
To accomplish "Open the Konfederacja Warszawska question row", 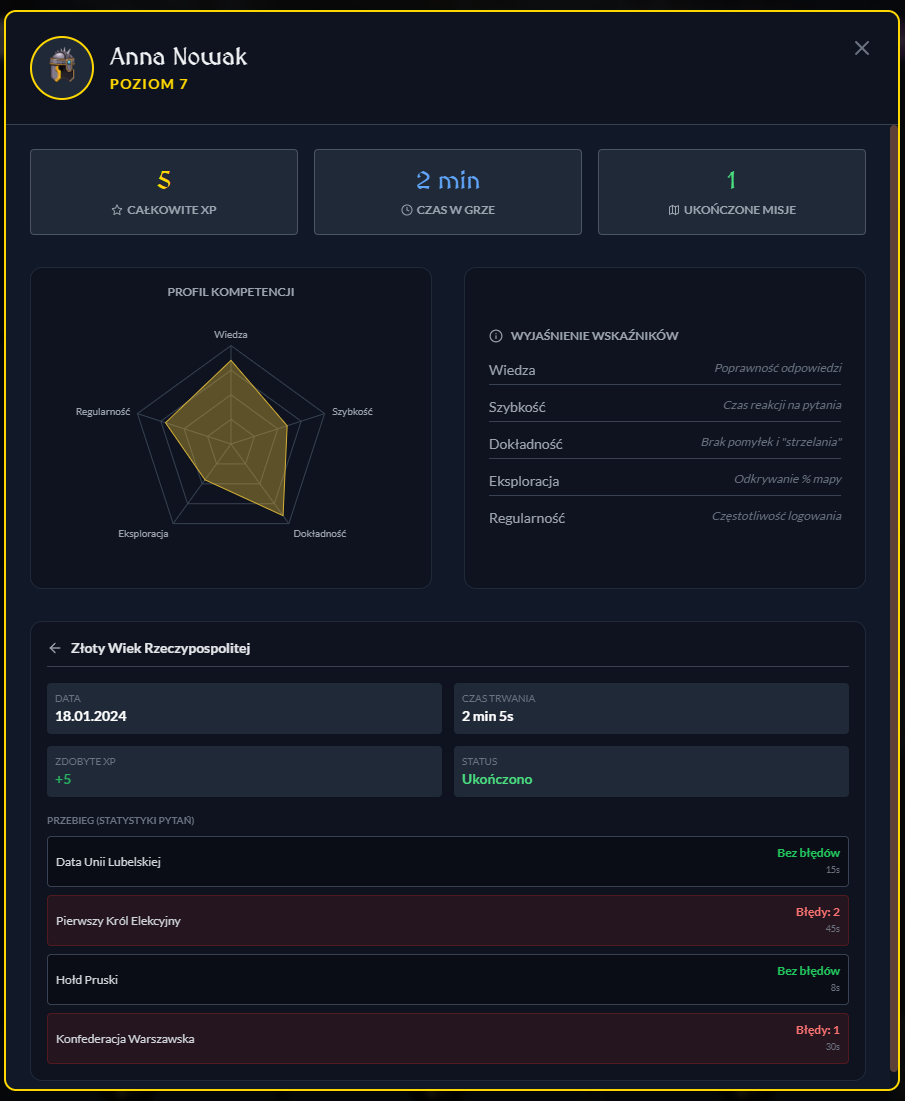I will pos(447,1039).
